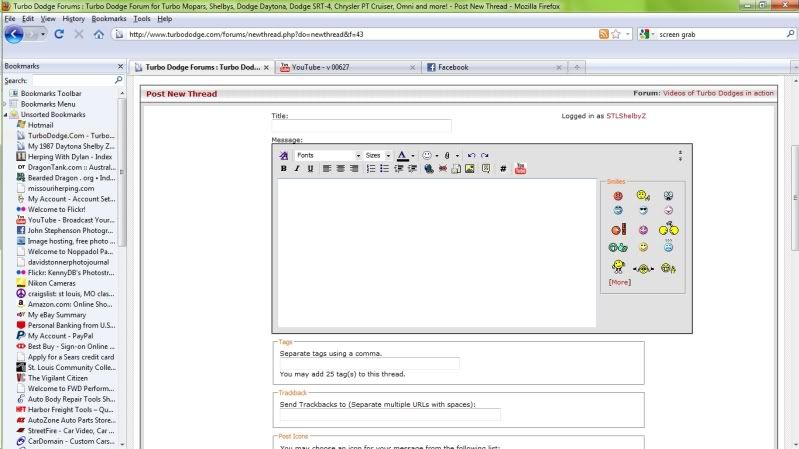Open the My eBay Summary bookmark
The width and height of the screenshot is (799, 449).
pyautogui.click(x=57, y=315)
